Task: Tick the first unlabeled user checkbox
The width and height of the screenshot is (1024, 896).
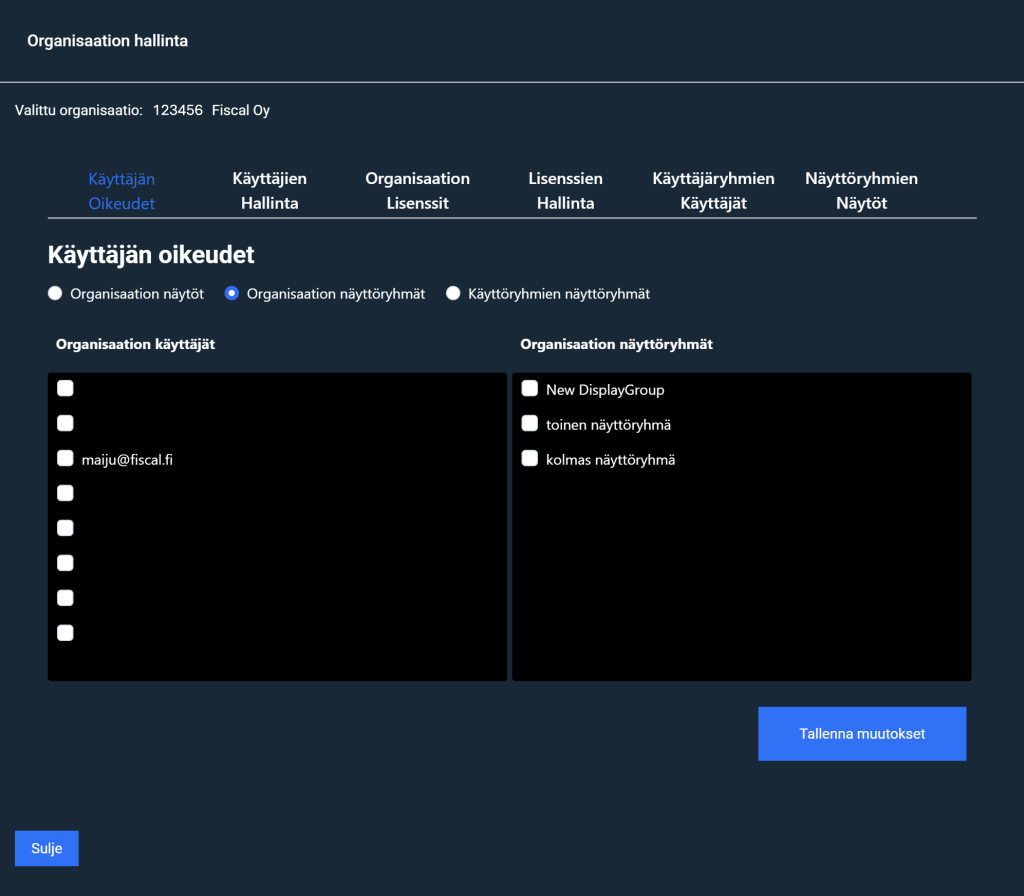Action: 65,388
